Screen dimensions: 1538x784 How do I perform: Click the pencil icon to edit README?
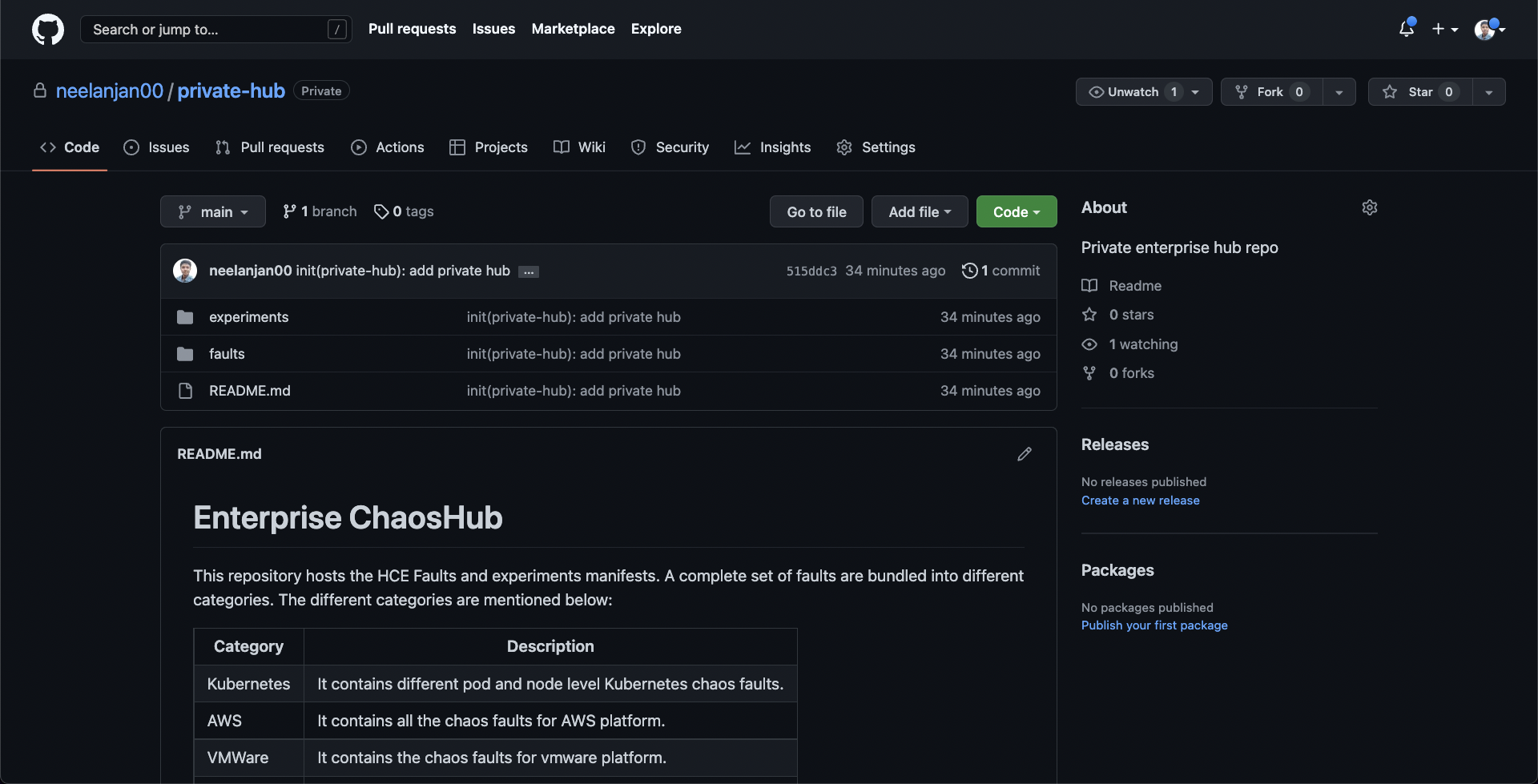pyautogui.click(x=1025, y=454)
